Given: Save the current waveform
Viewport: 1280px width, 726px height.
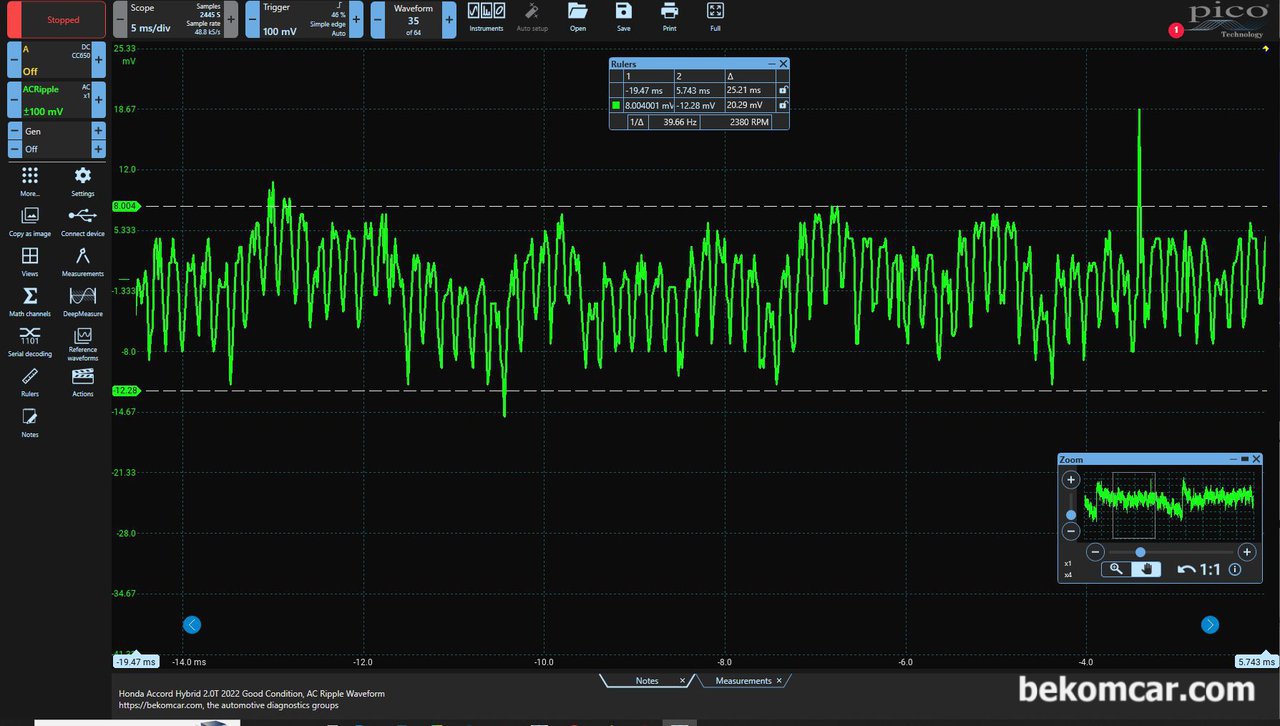Looking at the screenshot, I should pos(624,15).
